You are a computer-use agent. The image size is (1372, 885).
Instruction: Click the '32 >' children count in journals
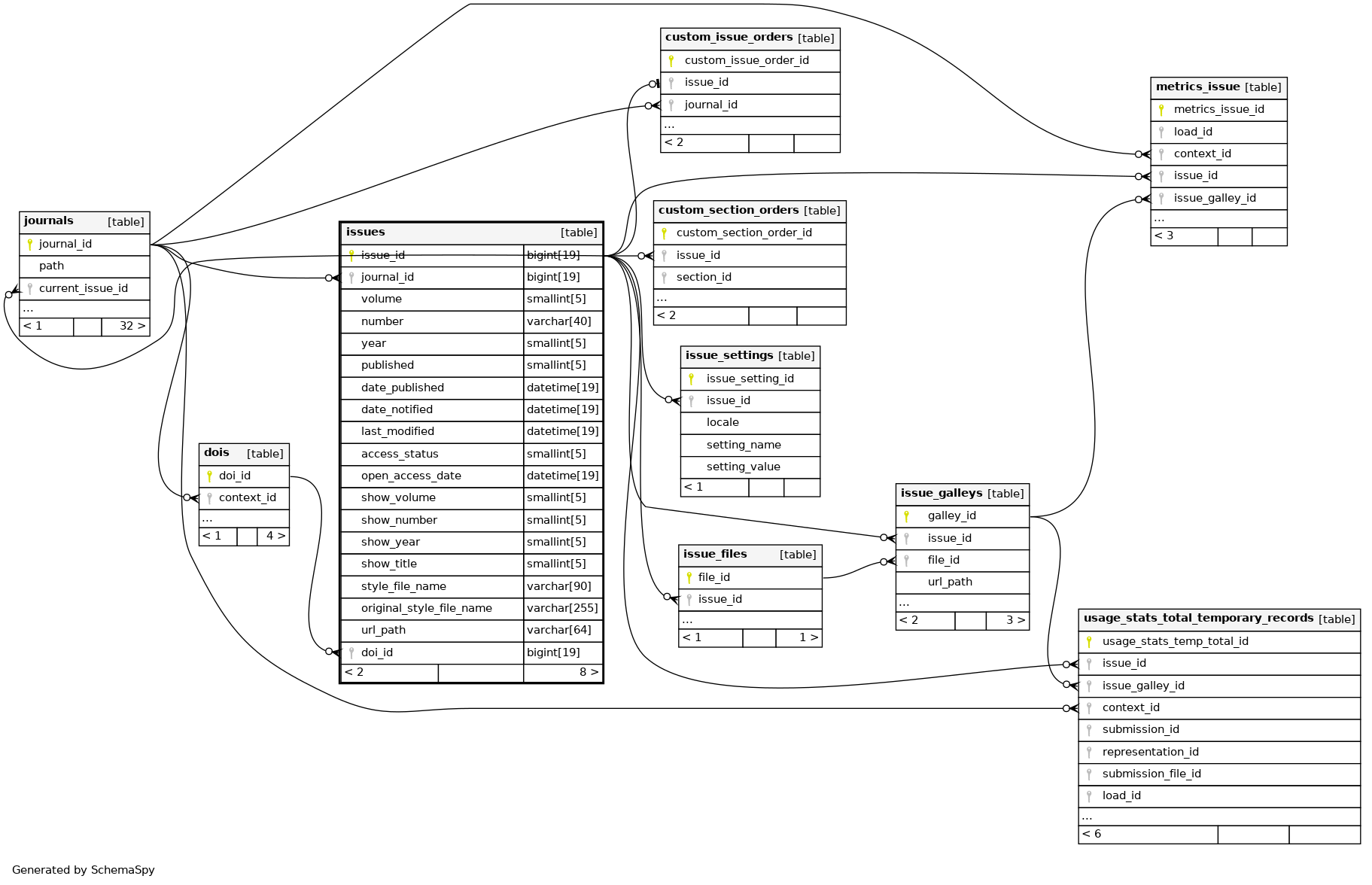(132, 327)
